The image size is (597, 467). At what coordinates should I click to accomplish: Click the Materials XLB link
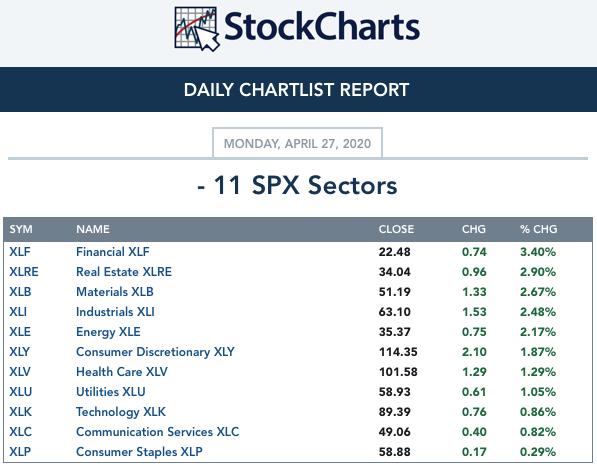click(115, 292)
